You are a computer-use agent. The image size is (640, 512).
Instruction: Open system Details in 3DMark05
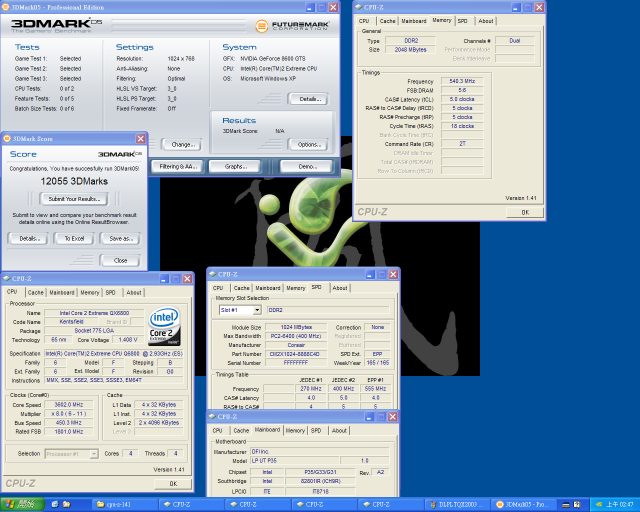point(309,99)
